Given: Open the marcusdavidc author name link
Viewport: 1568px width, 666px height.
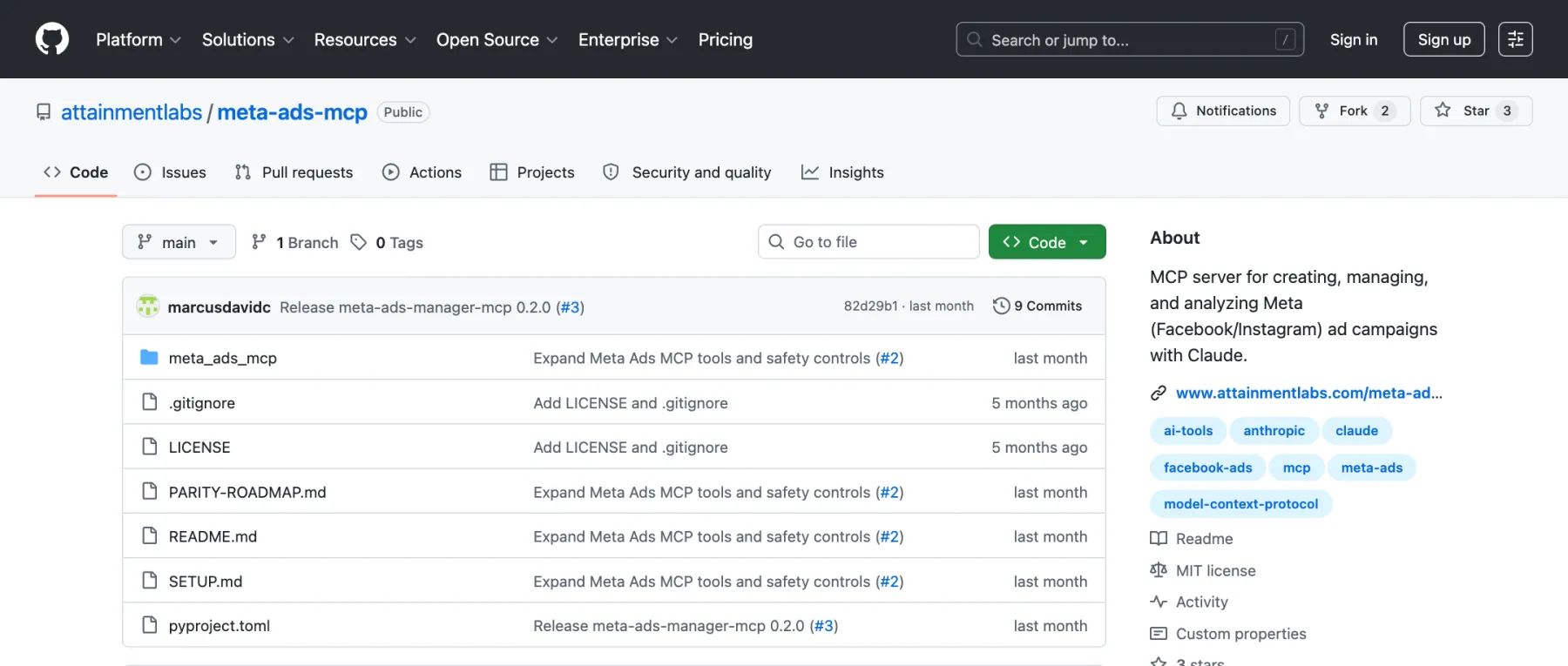Looking at the screenshot, I should (x=220, y=306).
